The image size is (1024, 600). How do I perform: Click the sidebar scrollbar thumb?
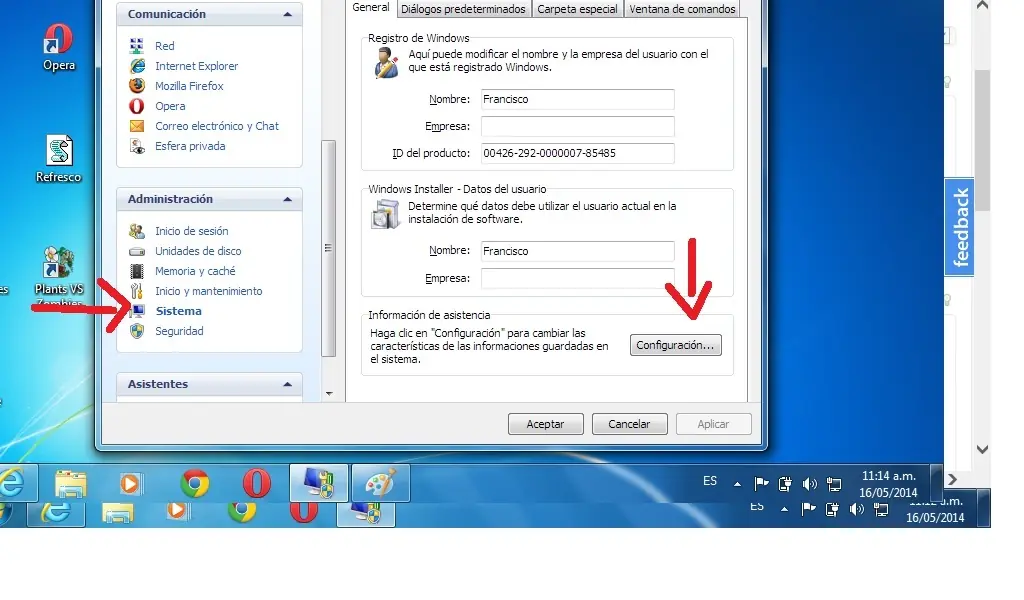click(x=328, y=248)
